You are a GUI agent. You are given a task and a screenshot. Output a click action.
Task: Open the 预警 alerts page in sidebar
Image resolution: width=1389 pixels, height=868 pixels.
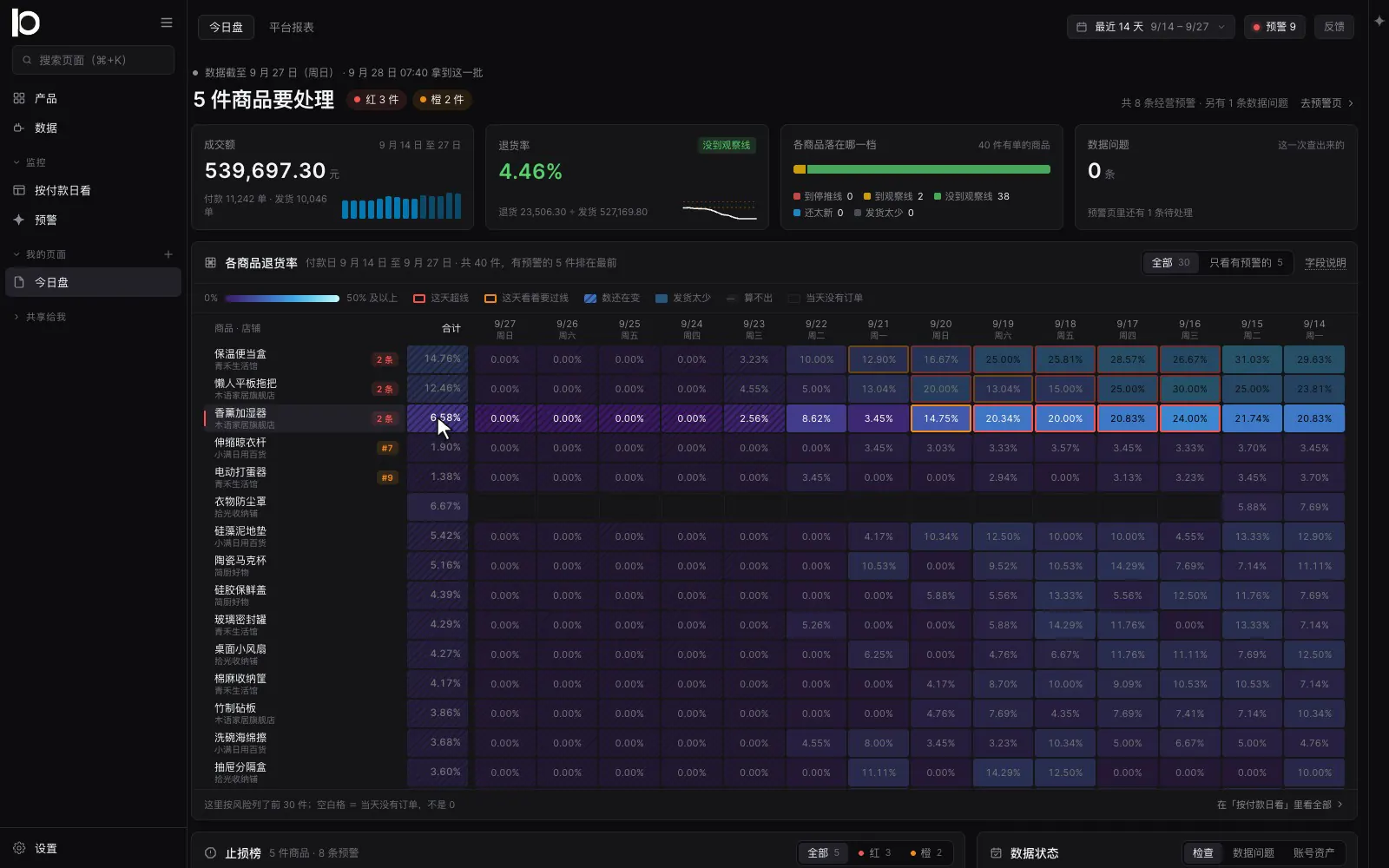[93, 220]
